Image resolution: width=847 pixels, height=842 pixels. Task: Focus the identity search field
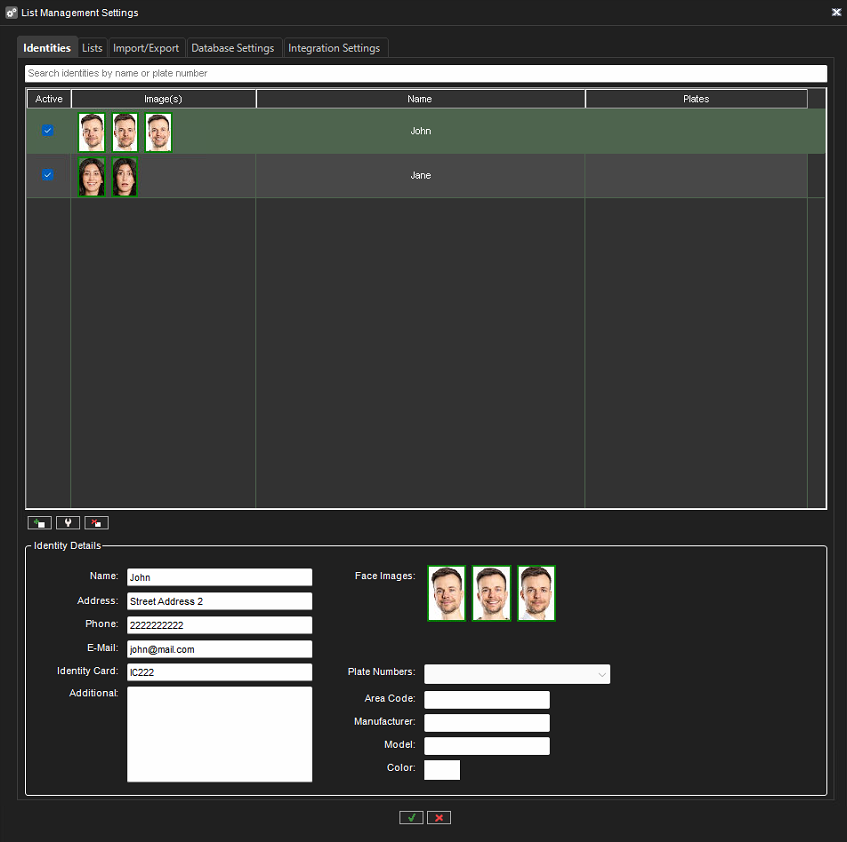(426, 73)
